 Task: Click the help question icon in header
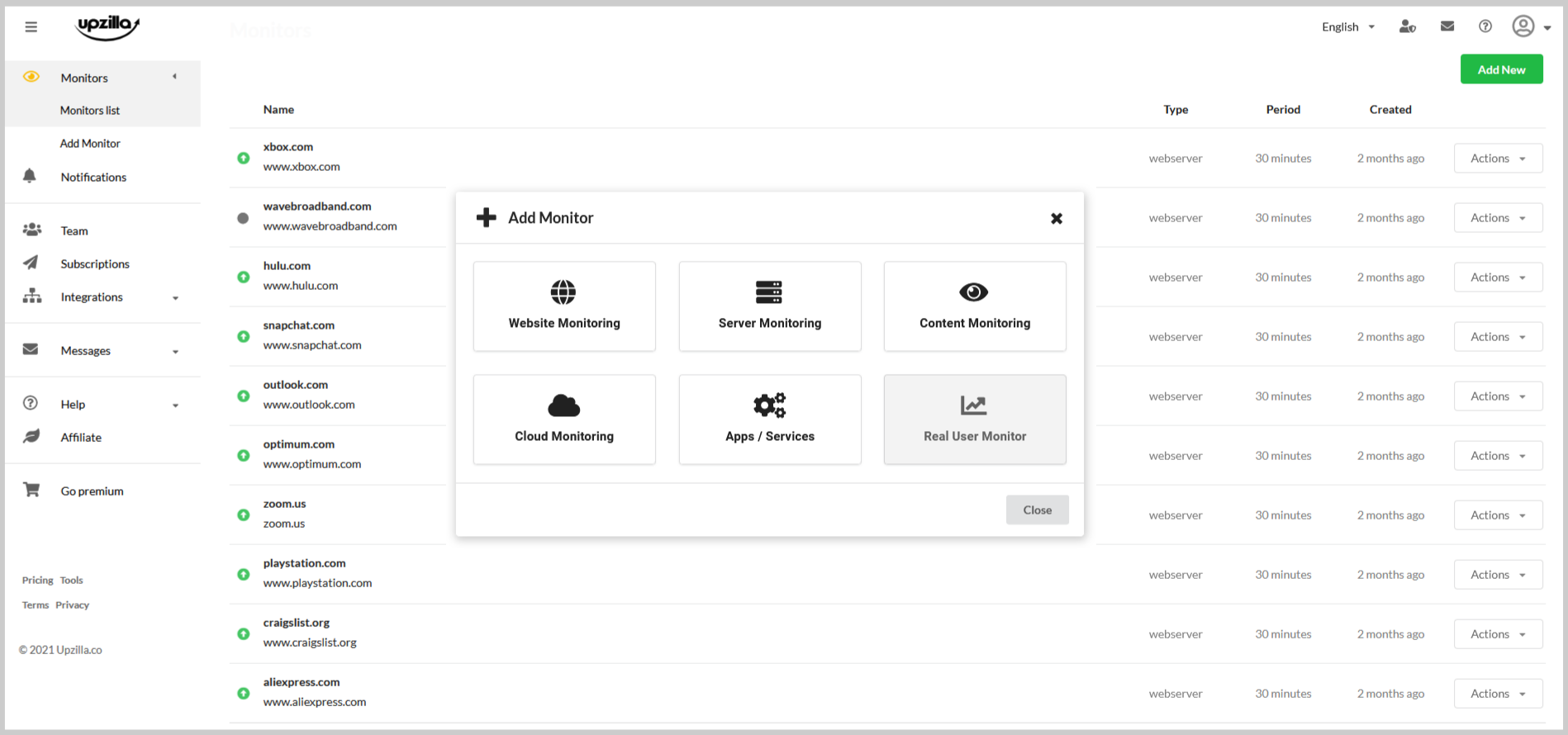(x=1485, y=26)
